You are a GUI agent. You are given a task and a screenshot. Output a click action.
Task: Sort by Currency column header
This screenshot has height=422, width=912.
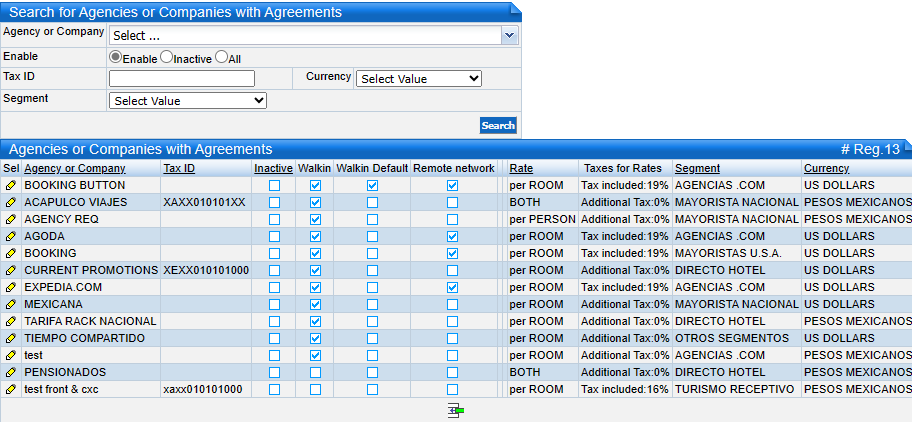pos(826,169)
